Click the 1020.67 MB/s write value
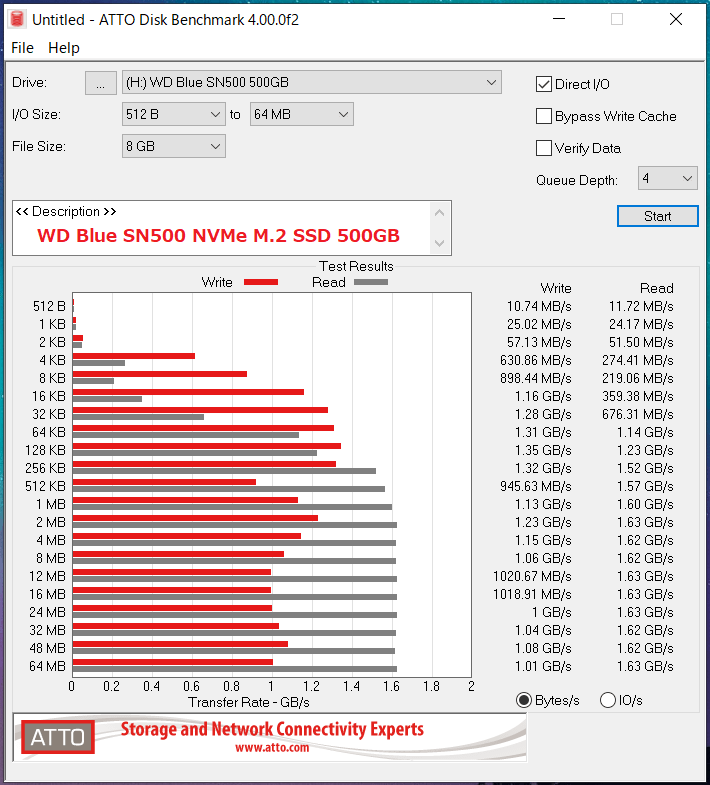710x785 pixels. point(532,577)
